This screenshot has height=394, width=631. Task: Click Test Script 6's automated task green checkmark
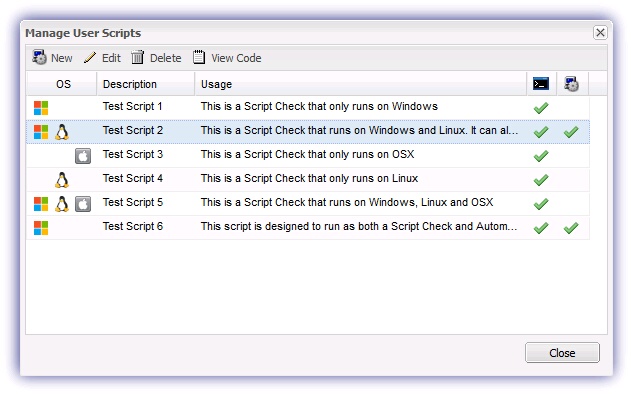pyautogui.click(x=571, y=228)
